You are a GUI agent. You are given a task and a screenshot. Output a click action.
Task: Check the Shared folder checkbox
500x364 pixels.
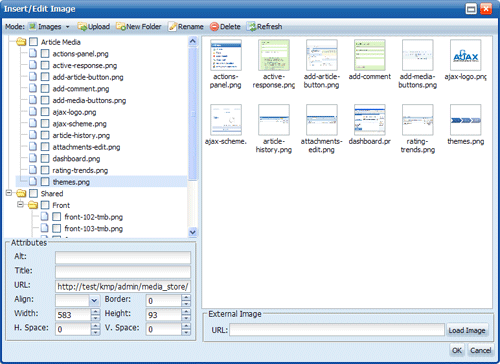(x=33, y=194)
